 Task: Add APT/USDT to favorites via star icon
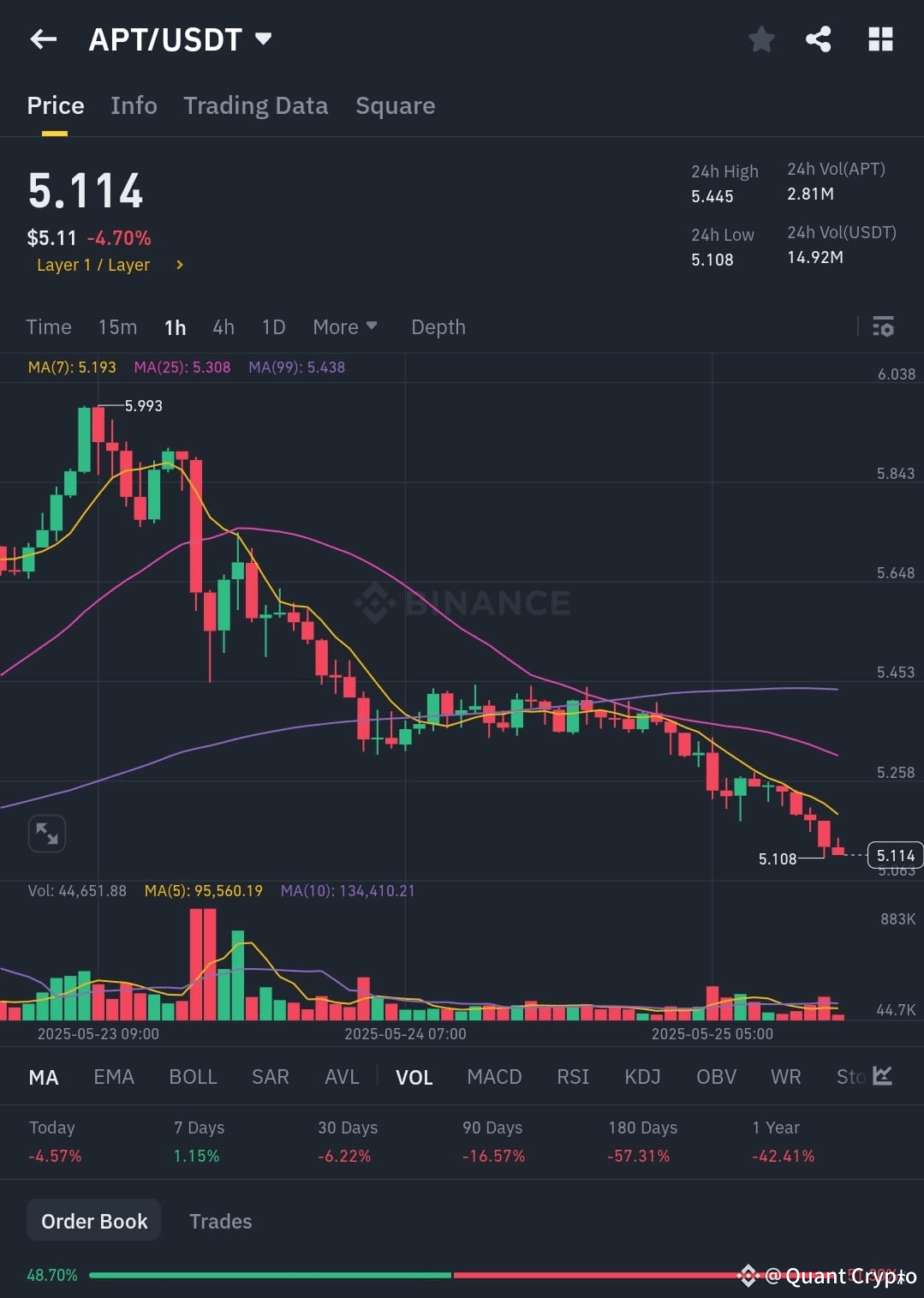click(760, 39)
